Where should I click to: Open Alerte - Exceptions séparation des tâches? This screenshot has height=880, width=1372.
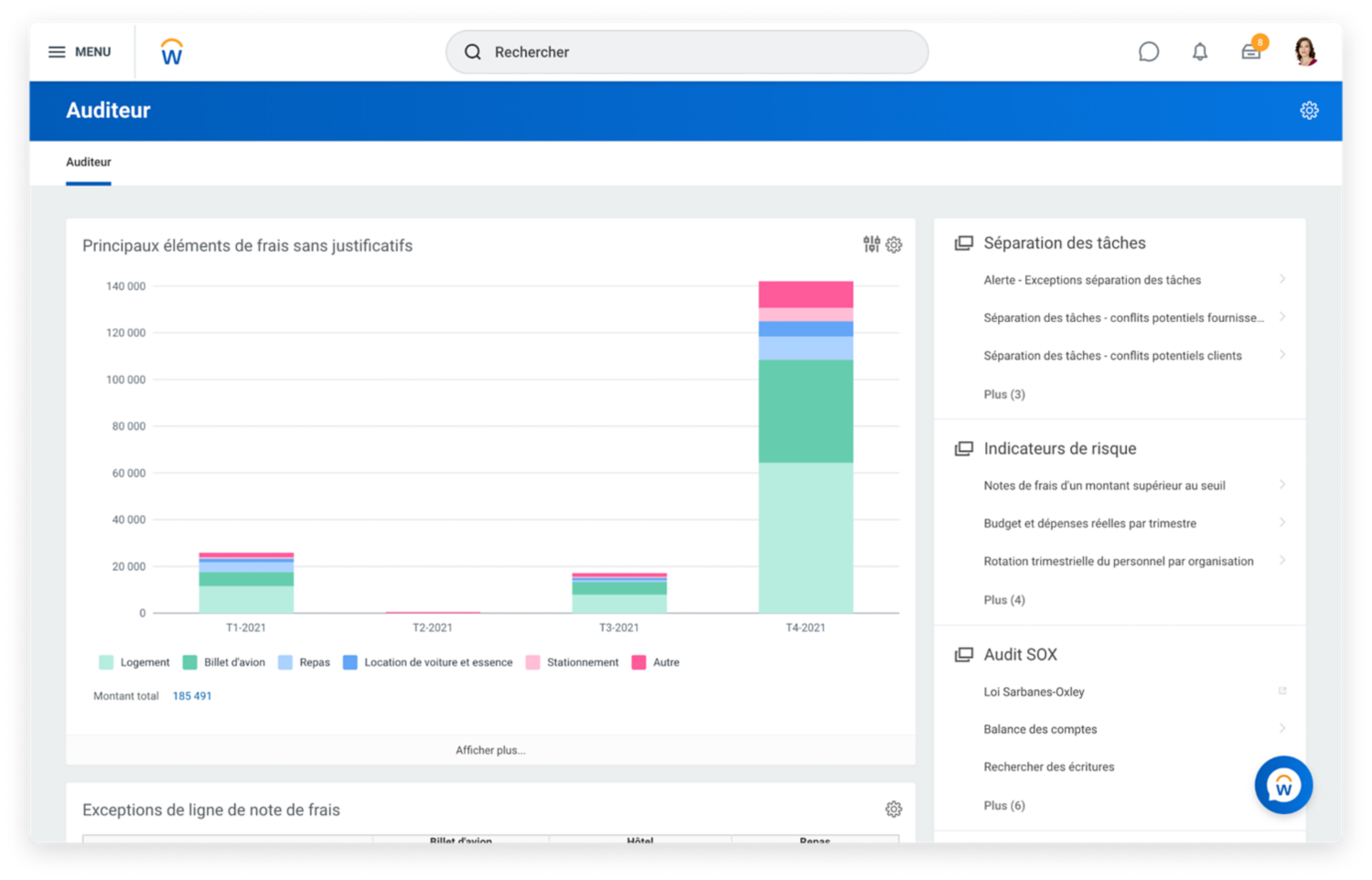click(1092, 280)
